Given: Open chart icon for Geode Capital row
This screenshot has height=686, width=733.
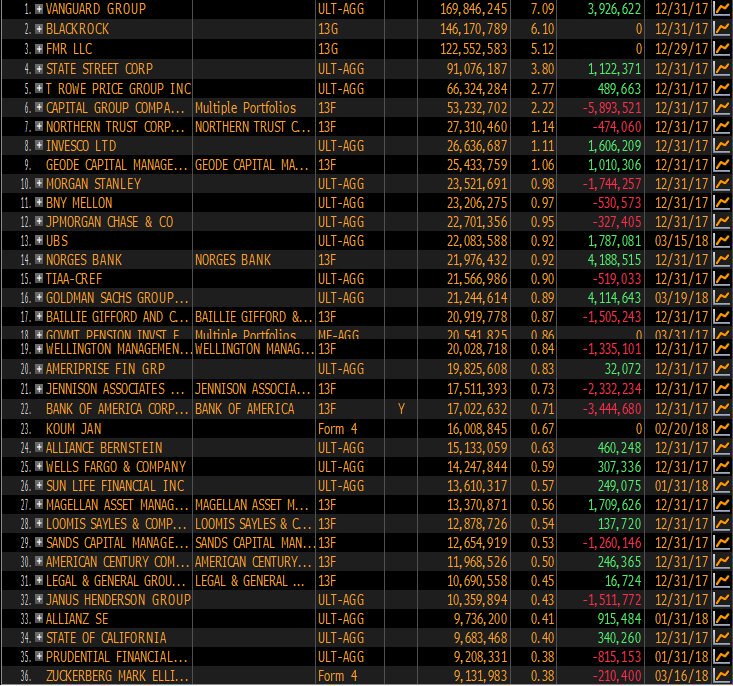Looking at the screenshot, I should click(722, 165).
